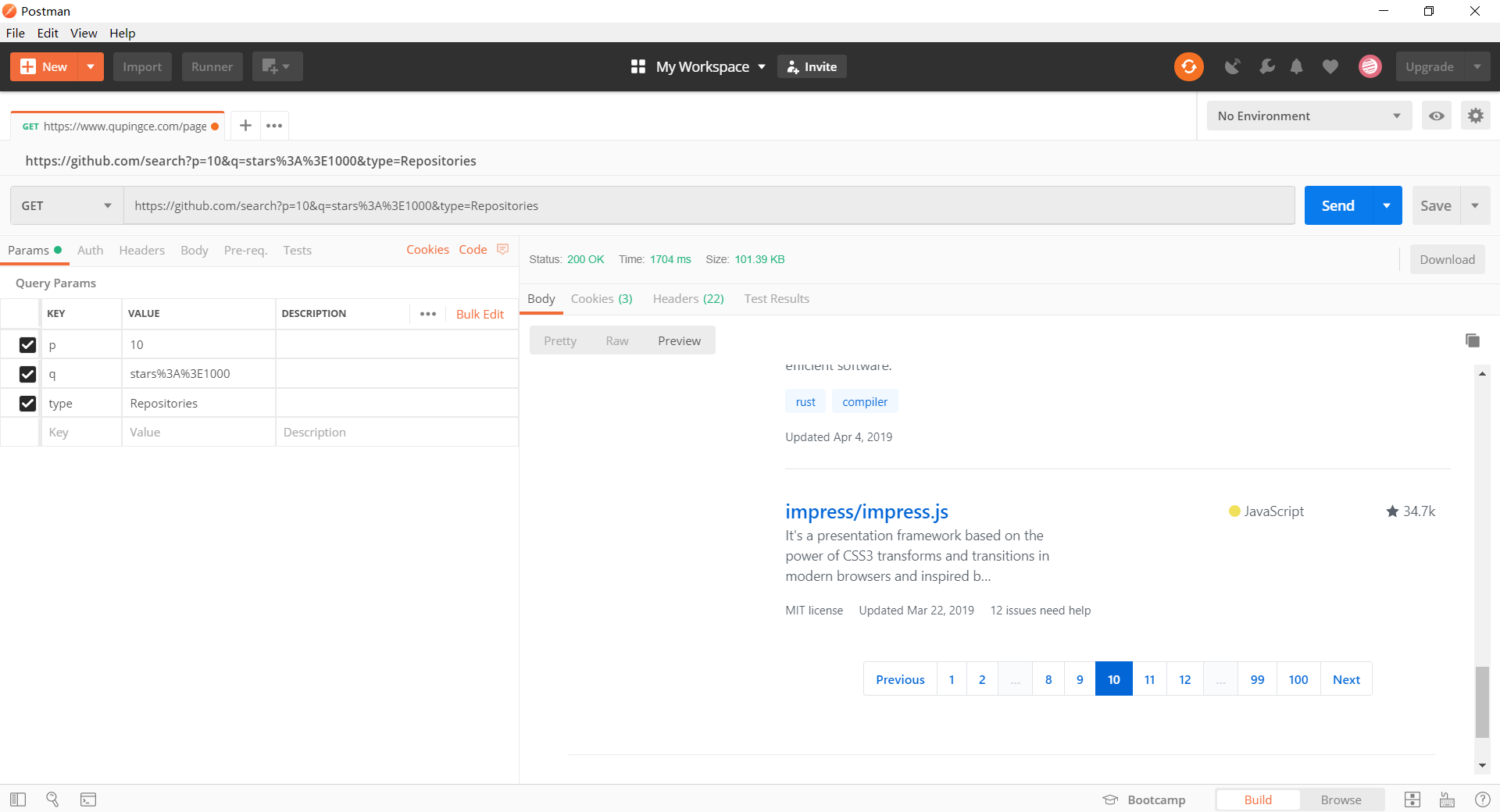The width and height of the screenshot is (1500, 812).
Task: Open the Postman console icon
Action: click(88, 800)
